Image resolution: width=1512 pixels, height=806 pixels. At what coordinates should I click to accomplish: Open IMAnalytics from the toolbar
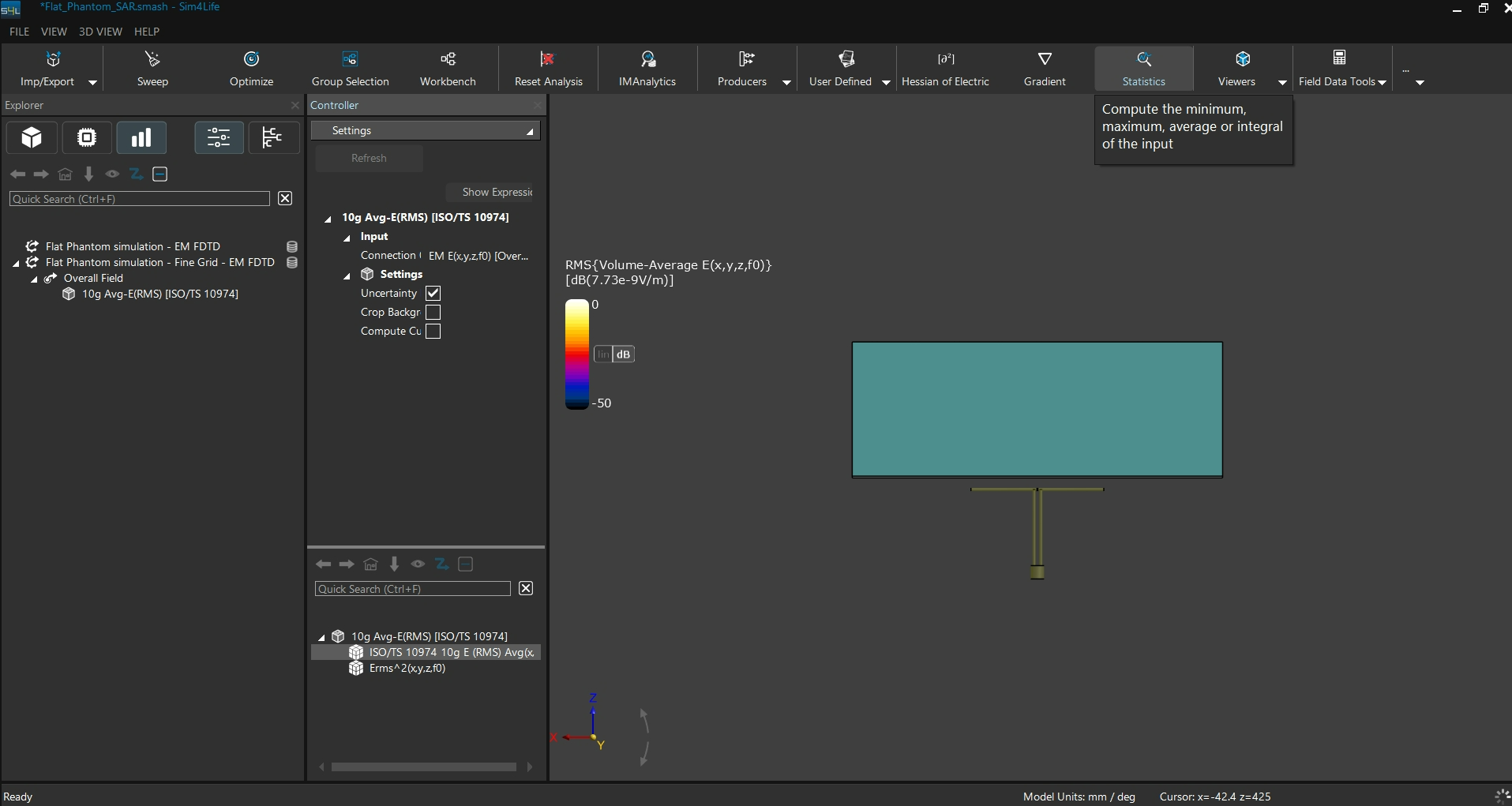[647, 69]
